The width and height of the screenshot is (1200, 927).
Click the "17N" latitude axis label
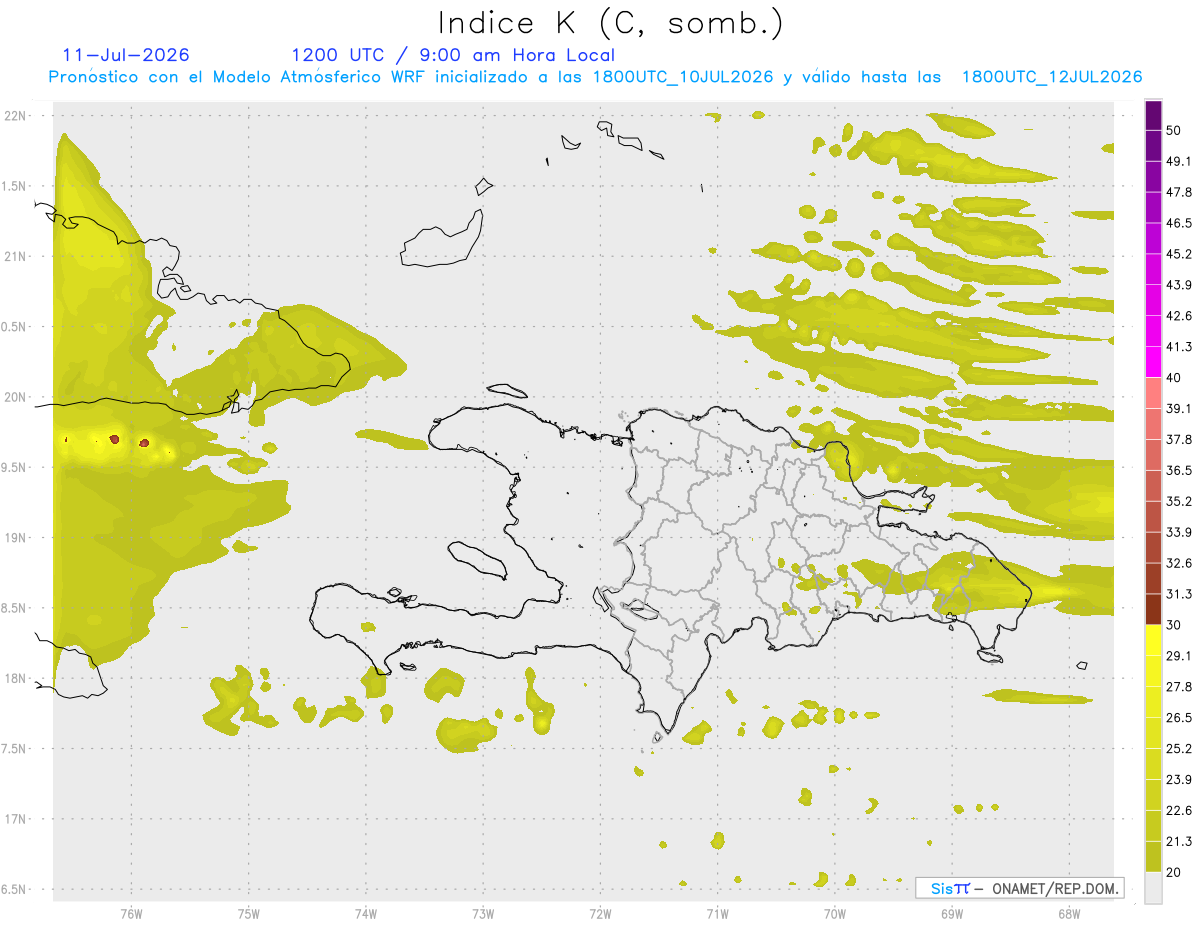(17, 820)
